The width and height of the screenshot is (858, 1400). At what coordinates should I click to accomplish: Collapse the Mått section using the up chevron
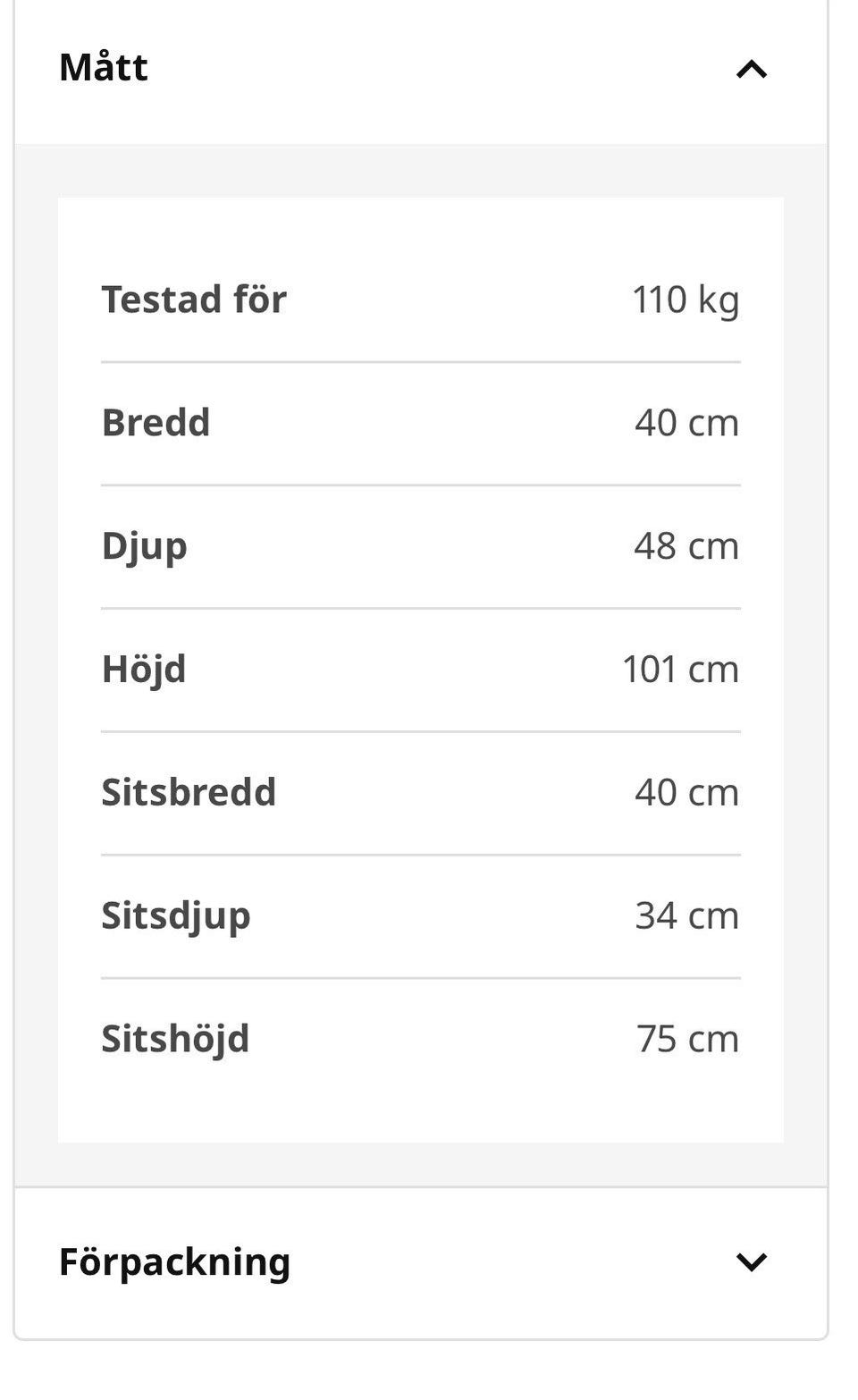(x=752, y=69)
